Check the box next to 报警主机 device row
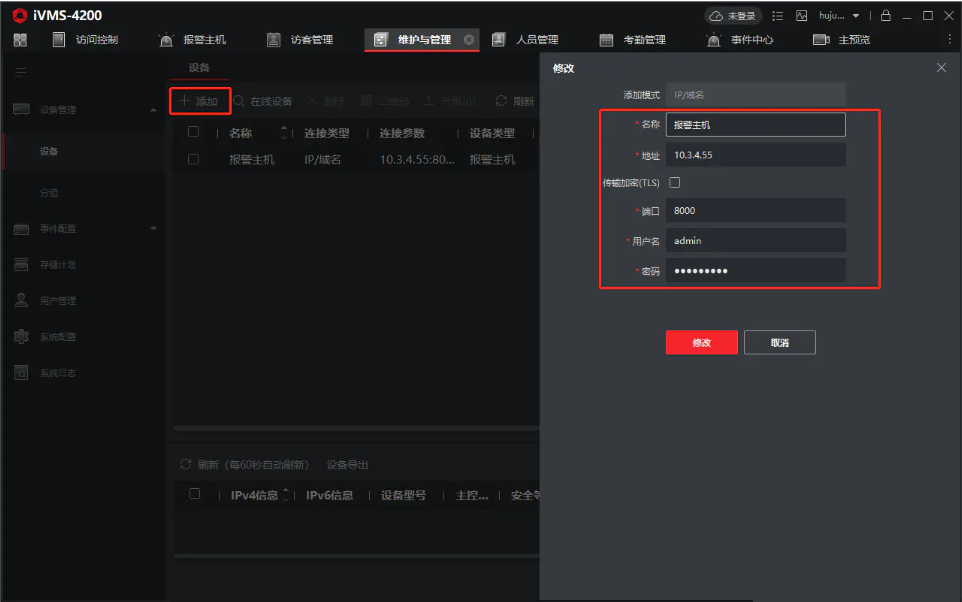 click(194, 158)
